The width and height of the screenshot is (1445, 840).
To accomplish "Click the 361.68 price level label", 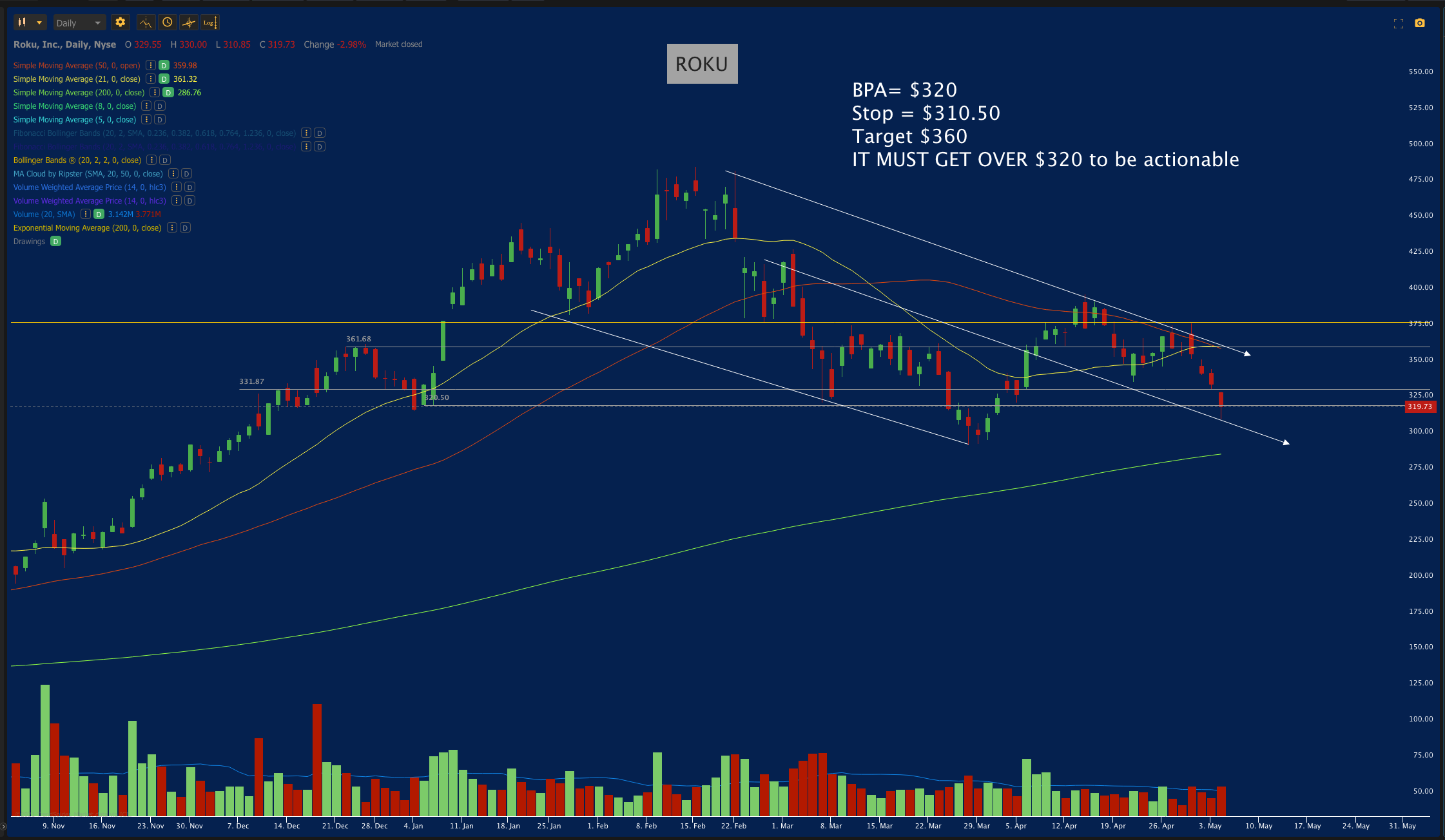I will 358,339.
